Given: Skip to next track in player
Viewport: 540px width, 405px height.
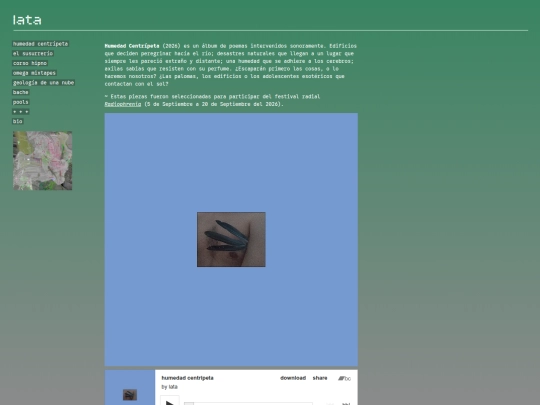Looking at the screenshot, I should point(346,404).
